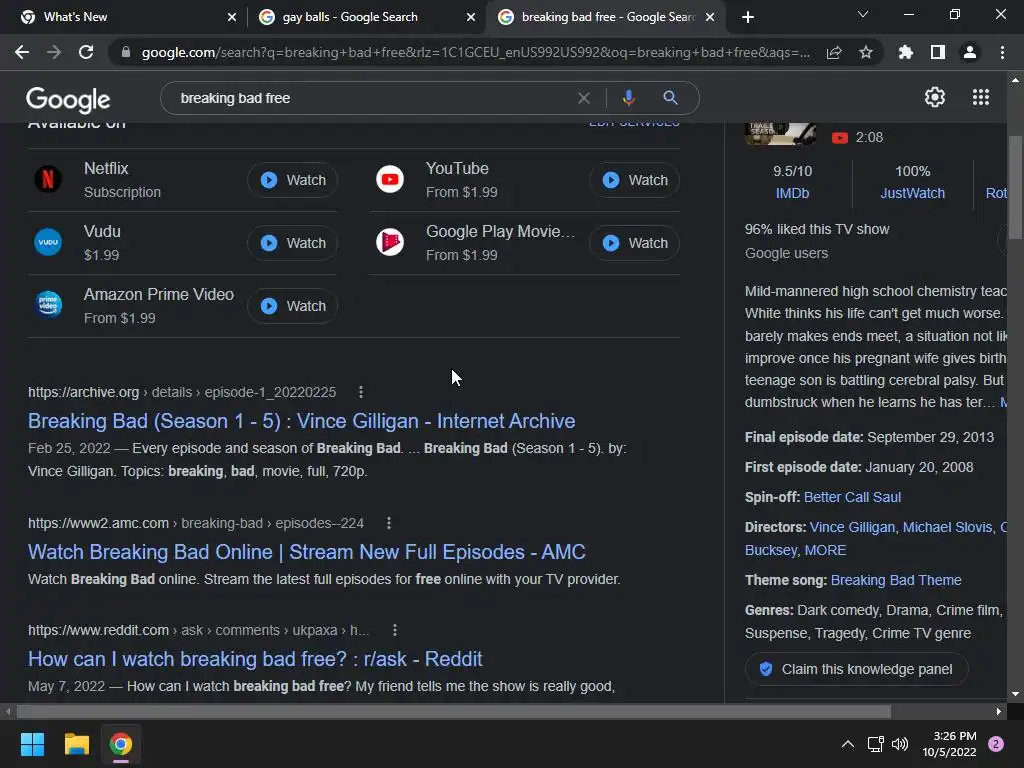Open tab search chevron in title bar
This screenshot has width=1024, height=768.
[x=863, y=14]
